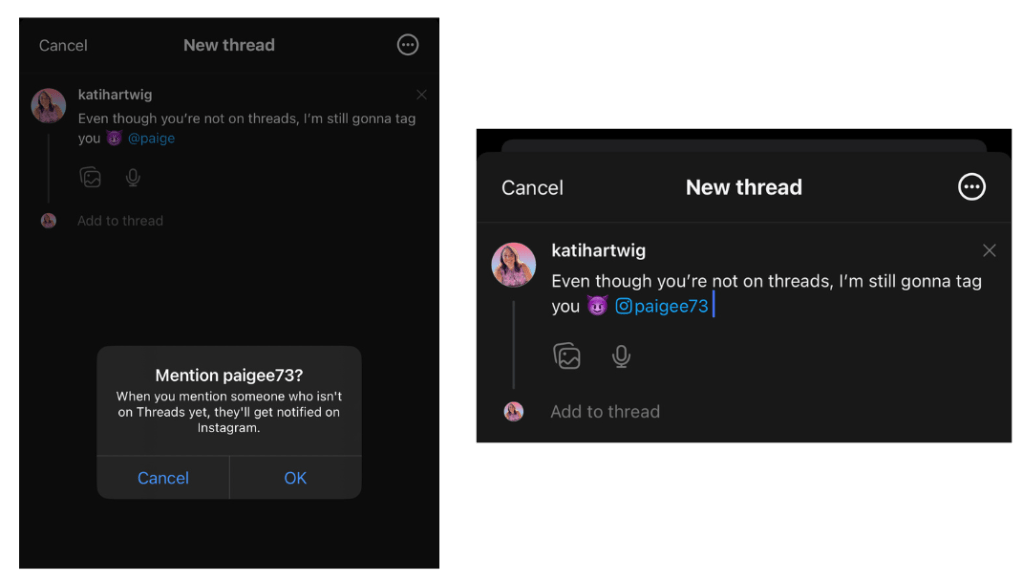Tap the small avatar next to Add to thread
Viewport: 1023px width, 581px height.
click(48, 220)
